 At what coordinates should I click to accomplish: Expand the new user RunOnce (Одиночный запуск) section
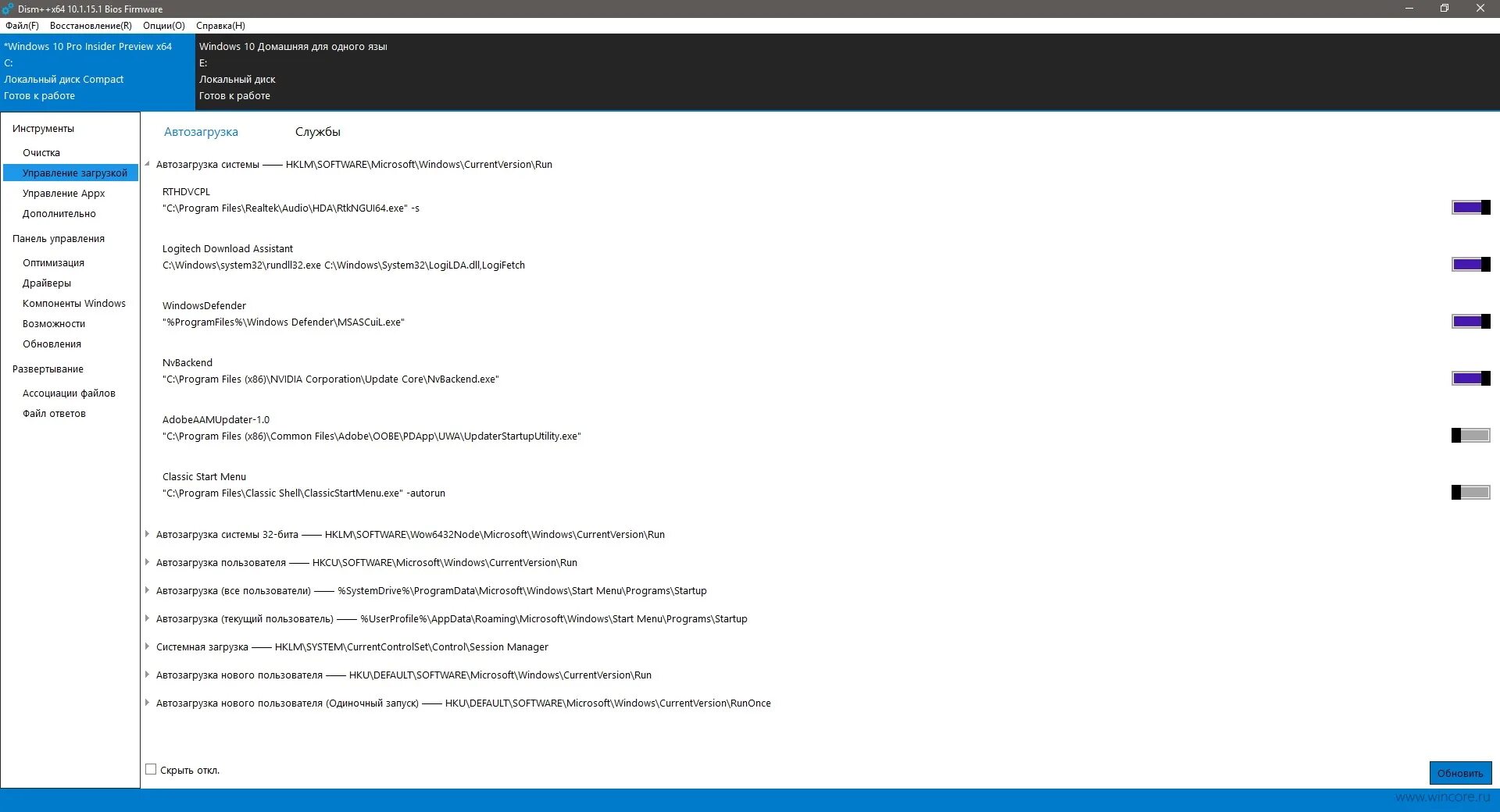tap(147, 703)
